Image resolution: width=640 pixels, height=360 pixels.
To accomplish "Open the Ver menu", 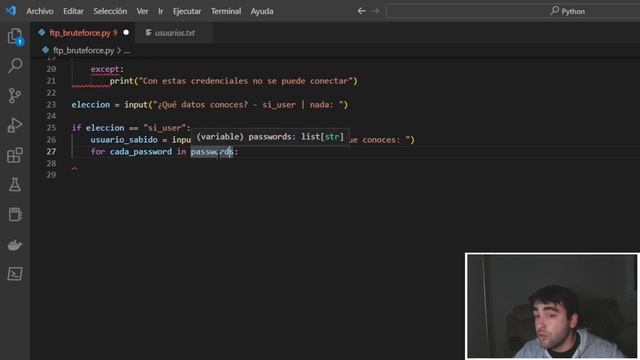I will coord(142,11).
